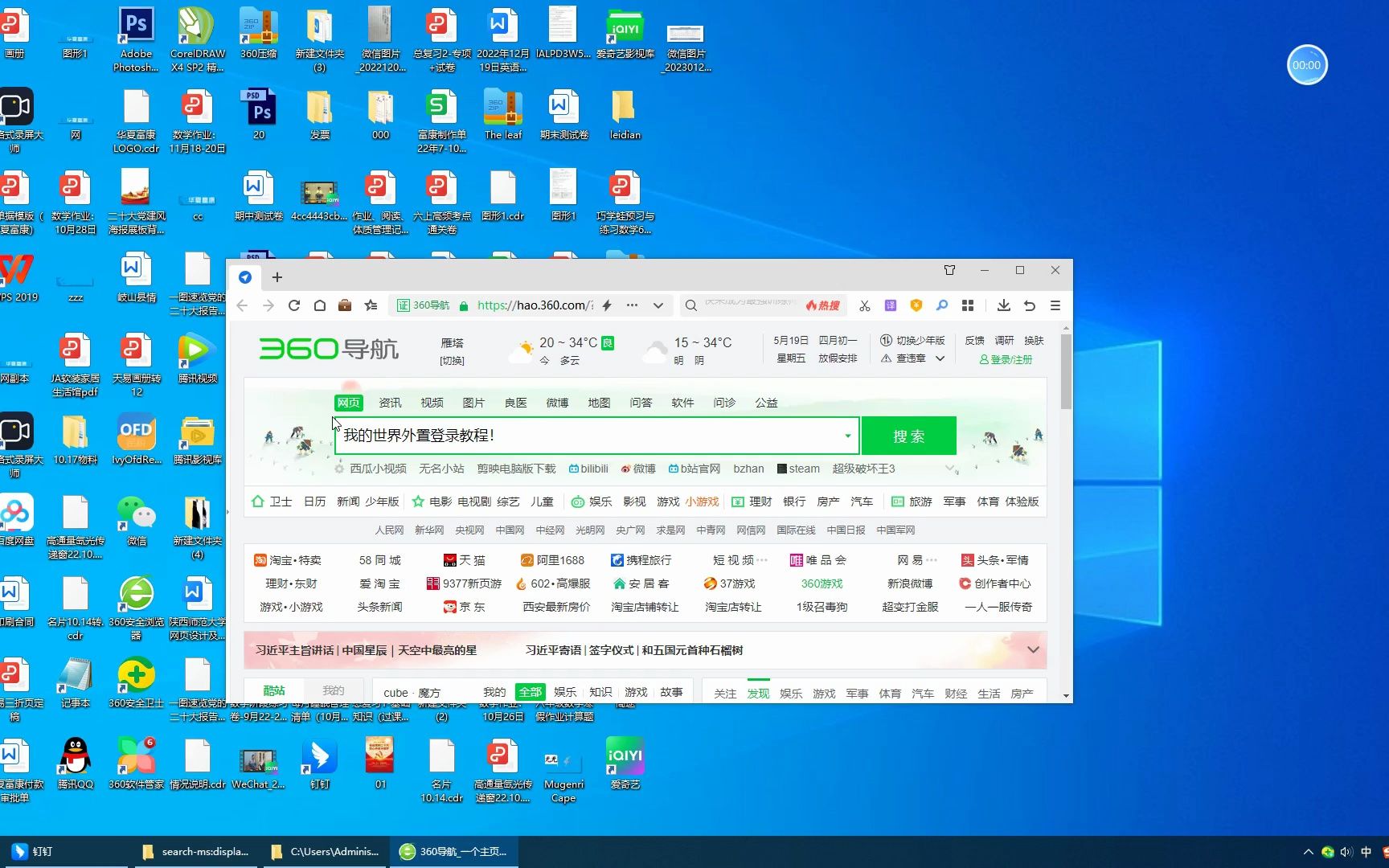The width and height of the screenshot is (1389, 868).
Task: Open Adobe Photoshop desktop shortcut
Action: click(136, 39)
